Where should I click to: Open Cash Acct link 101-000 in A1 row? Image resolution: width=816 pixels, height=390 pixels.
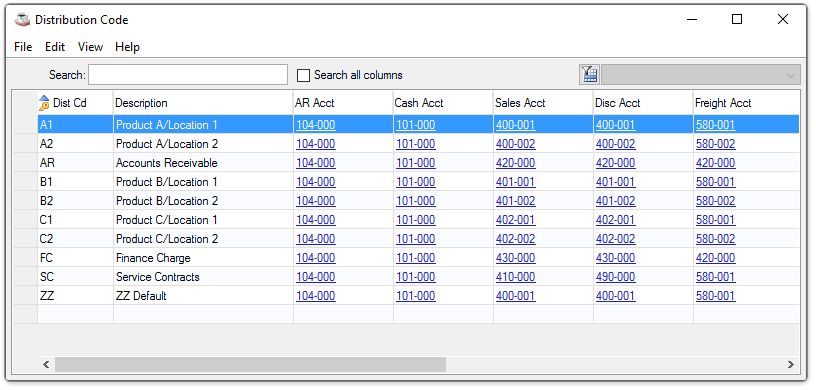[x=415, y=125]
